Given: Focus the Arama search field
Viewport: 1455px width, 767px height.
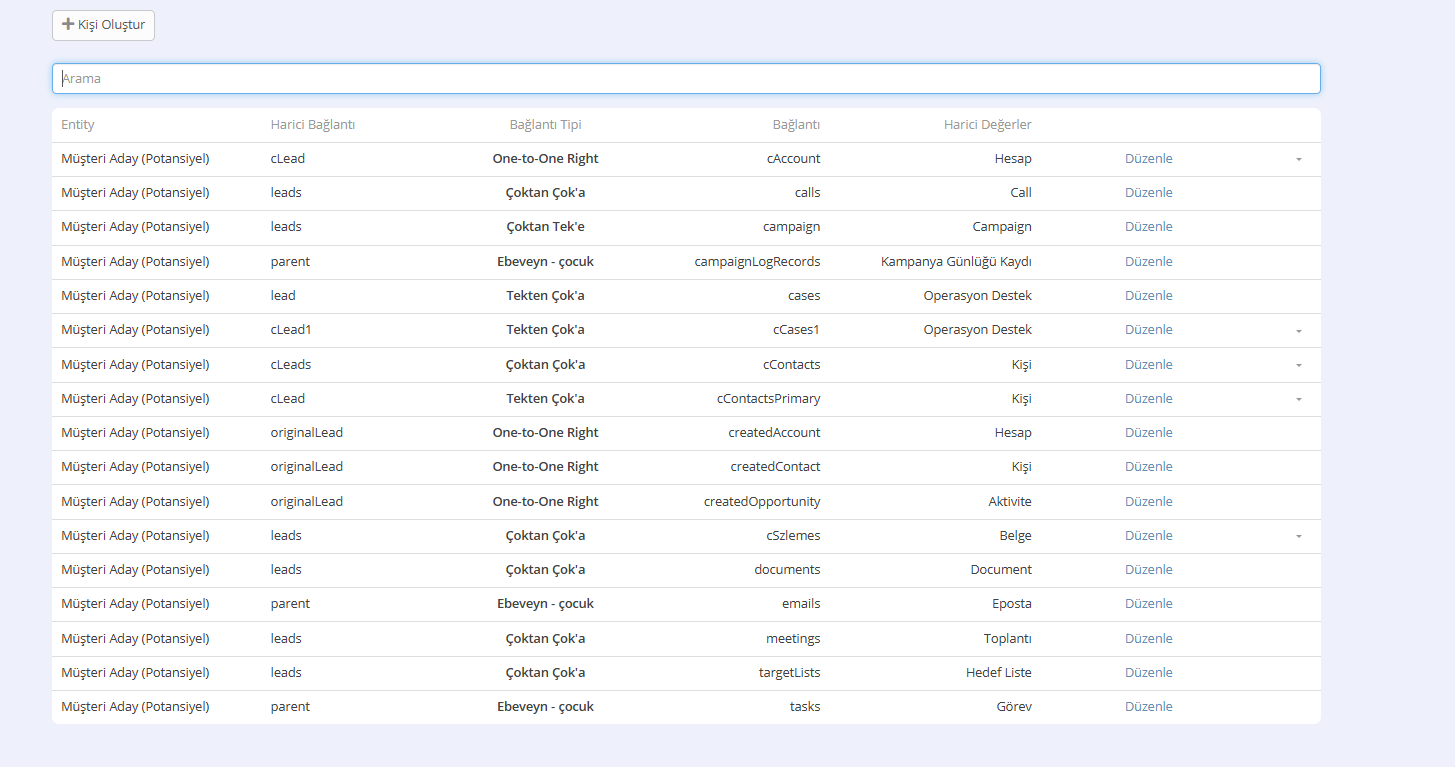Looking at the screenshot, I should coord(686,79).
